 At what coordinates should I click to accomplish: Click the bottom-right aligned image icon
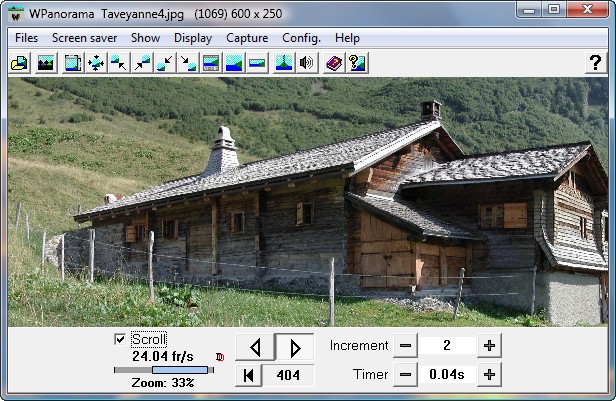[x=188, y=63]
